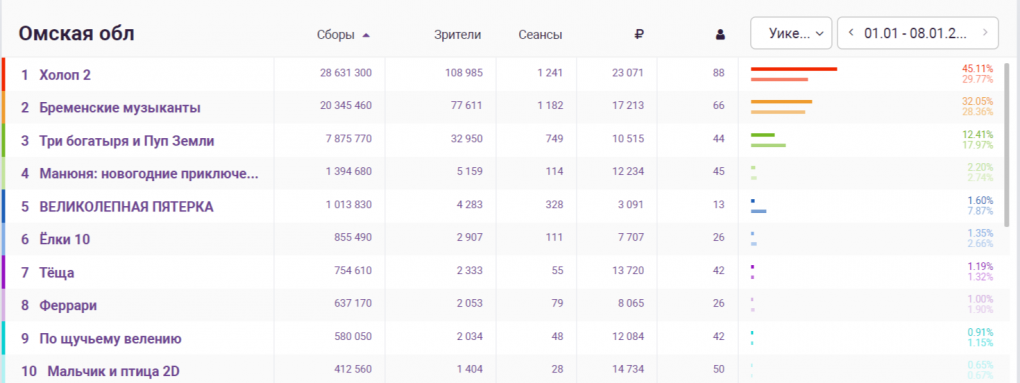Select value 580 050

coord(353,336)
